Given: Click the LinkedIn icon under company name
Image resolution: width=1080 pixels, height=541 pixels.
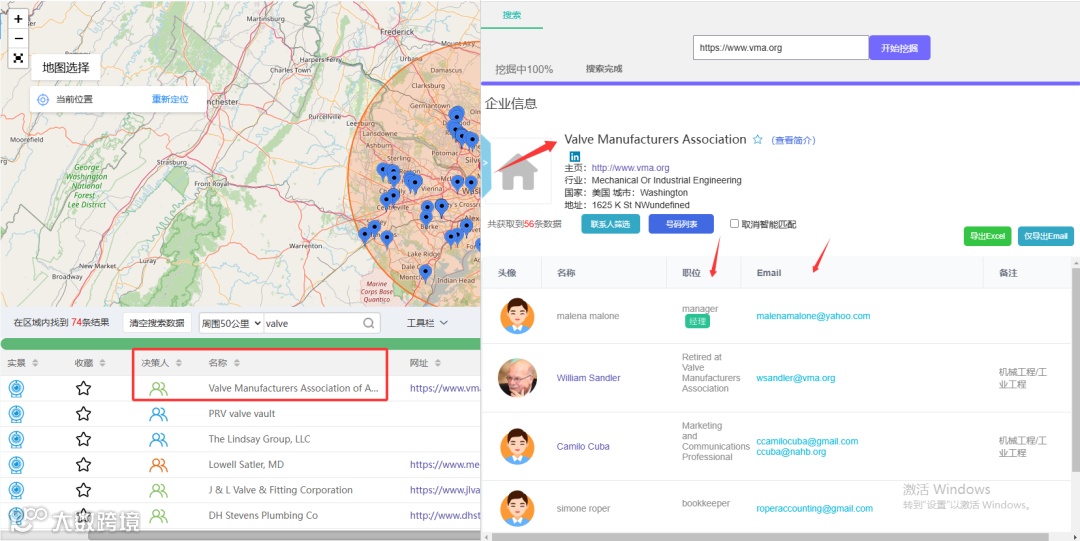Looking at the screenshot, I should pyautogui.click(x=574, y=156).
